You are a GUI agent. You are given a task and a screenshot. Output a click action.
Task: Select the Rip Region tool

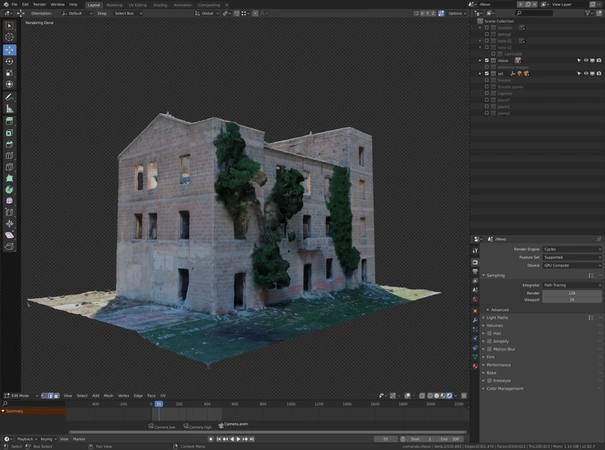9,246
